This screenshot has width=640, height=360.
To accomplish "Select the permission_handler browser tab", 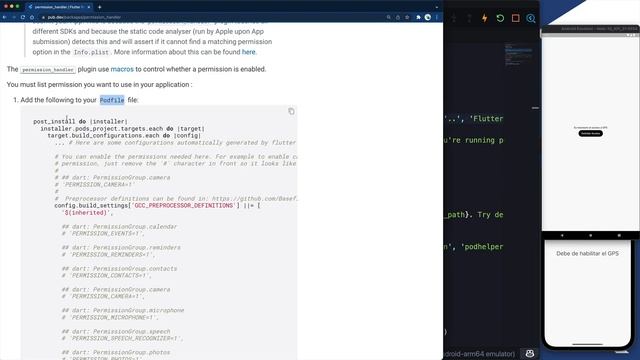I will (x=59, y=7).
